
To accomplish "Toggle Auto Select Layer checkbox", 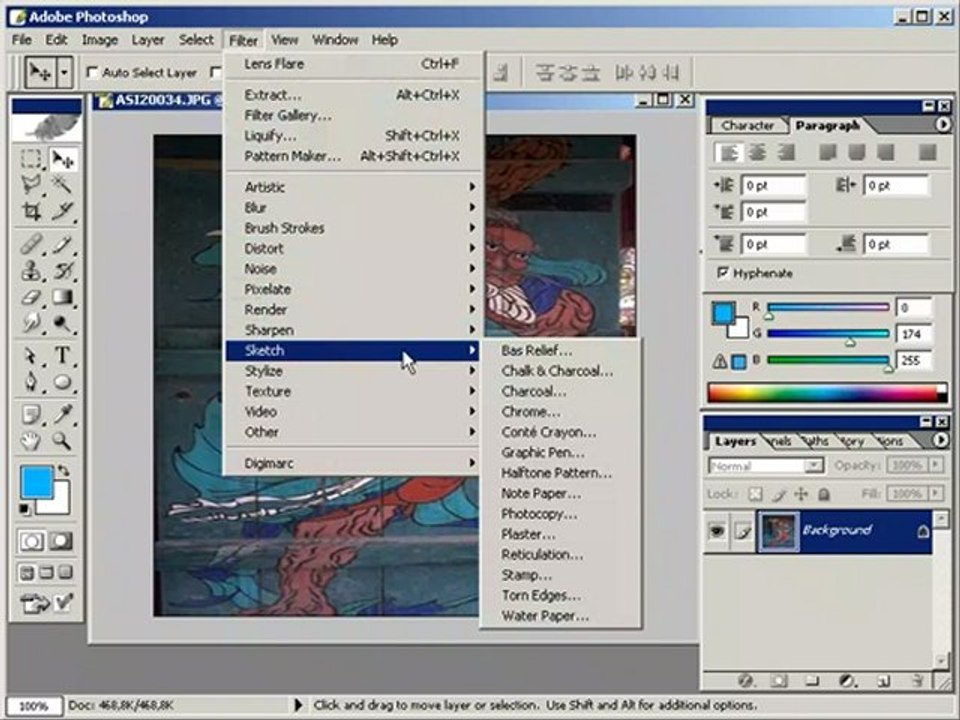I will pyautogui.click(x=92, y=72).
